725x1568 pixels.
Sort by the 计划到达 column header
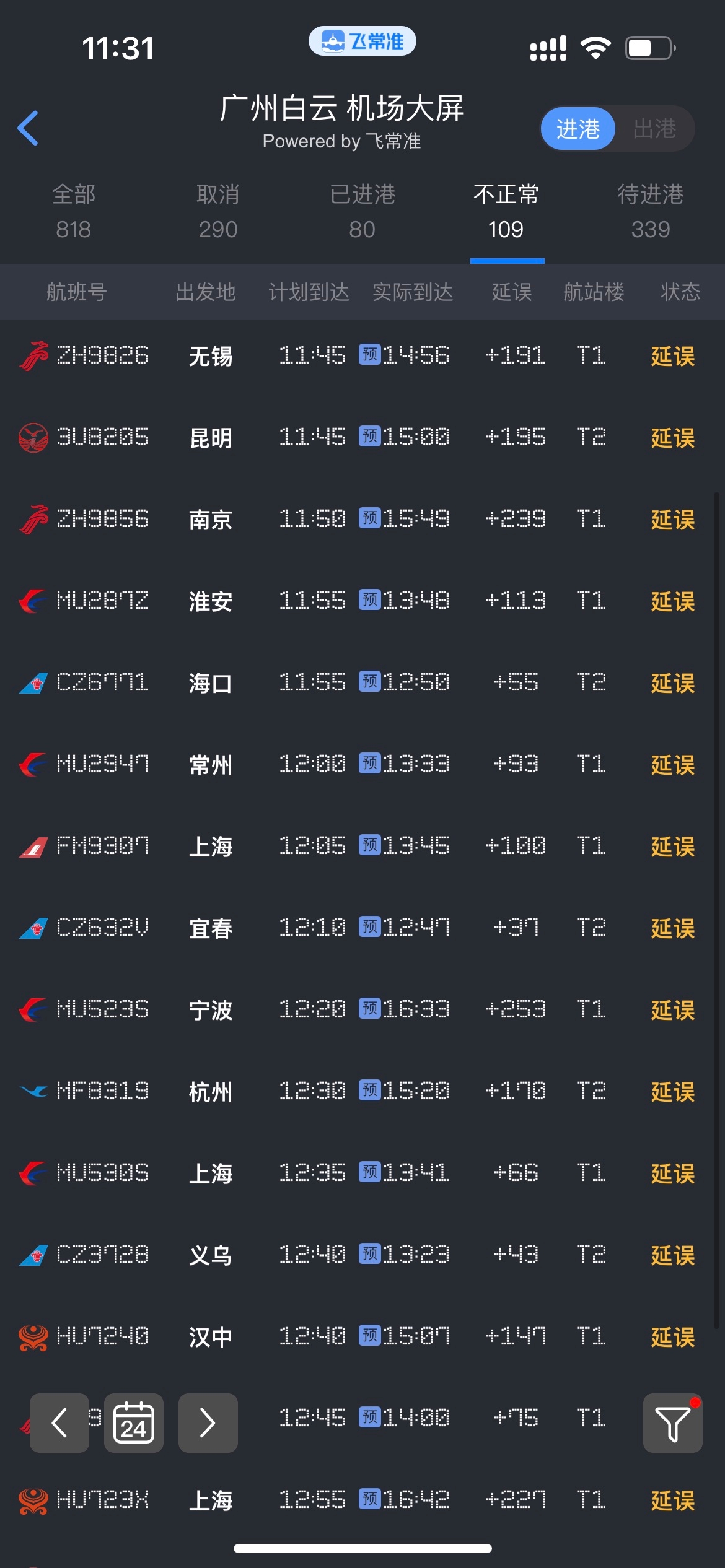pos(309,292)
